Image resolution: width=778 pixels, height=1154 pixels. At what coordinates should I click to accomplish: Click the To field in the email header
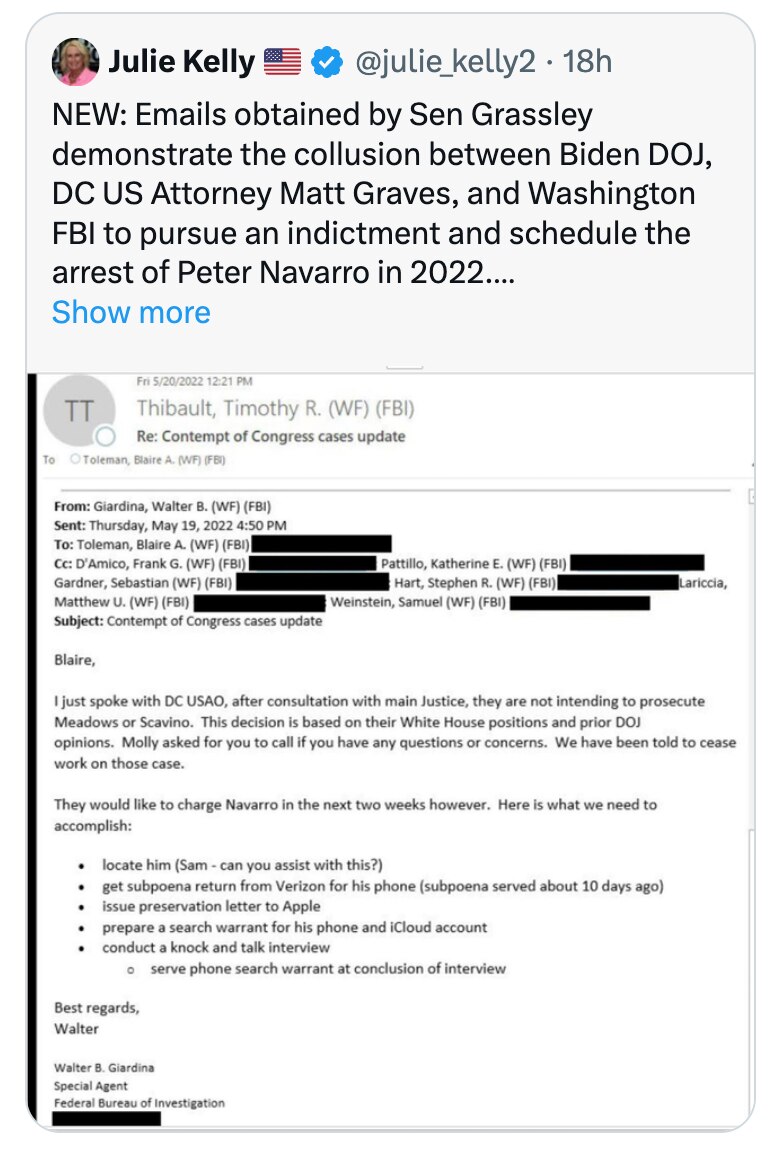[48, 457]
